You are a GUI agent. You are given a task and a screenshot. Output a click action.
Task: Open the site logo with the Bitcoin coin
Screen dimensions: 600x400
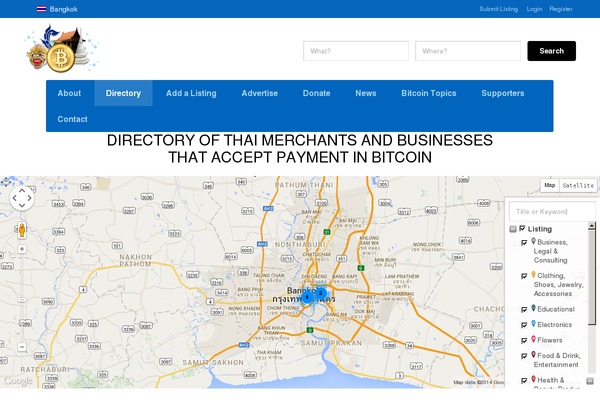coord(61,49)
